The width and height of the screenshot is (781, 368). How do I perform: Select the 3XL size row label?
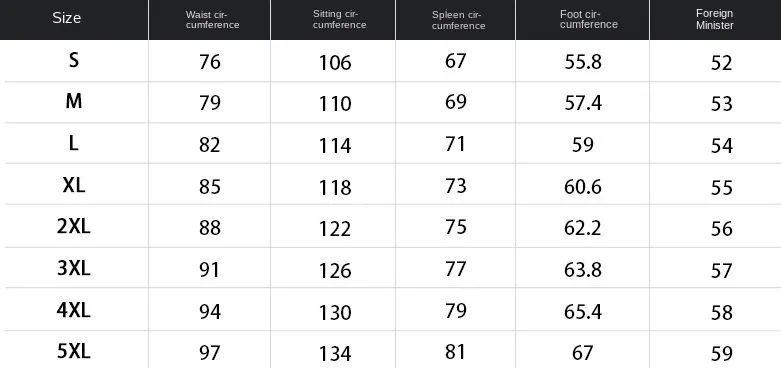(74, 269)
